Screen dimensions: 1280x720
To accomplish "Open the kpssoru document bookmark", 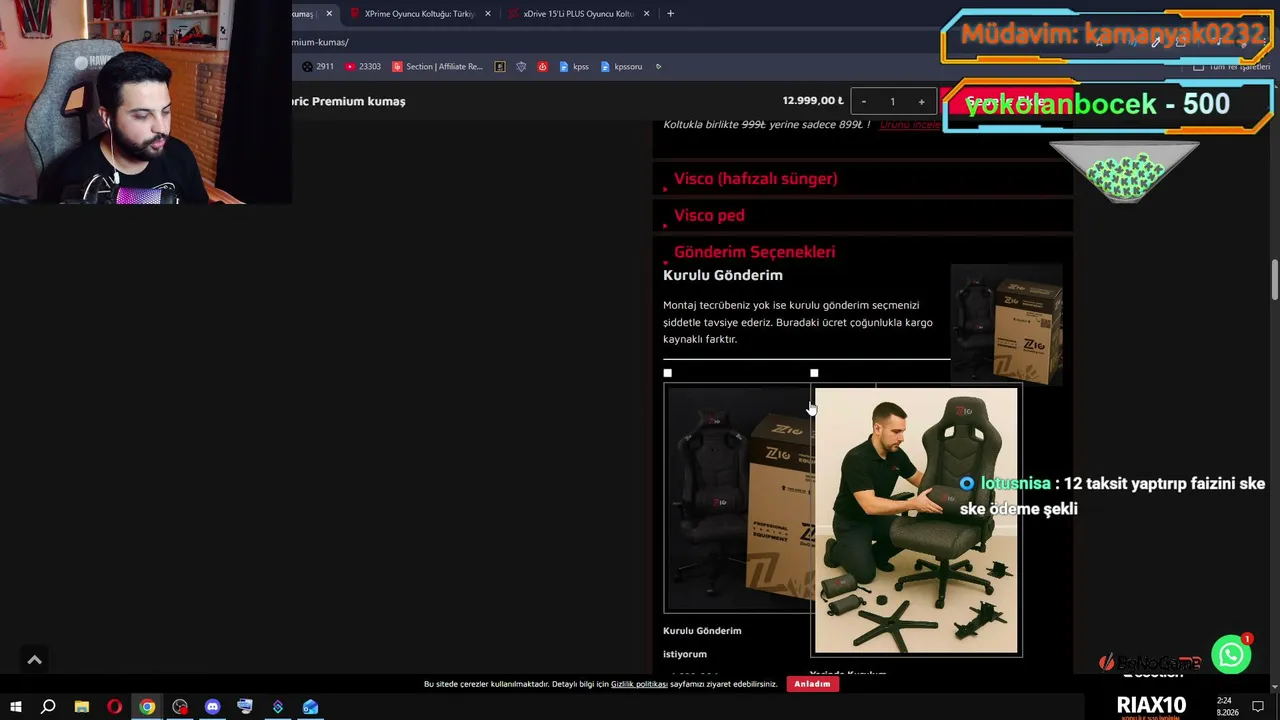I will click(x=622, y=67).
